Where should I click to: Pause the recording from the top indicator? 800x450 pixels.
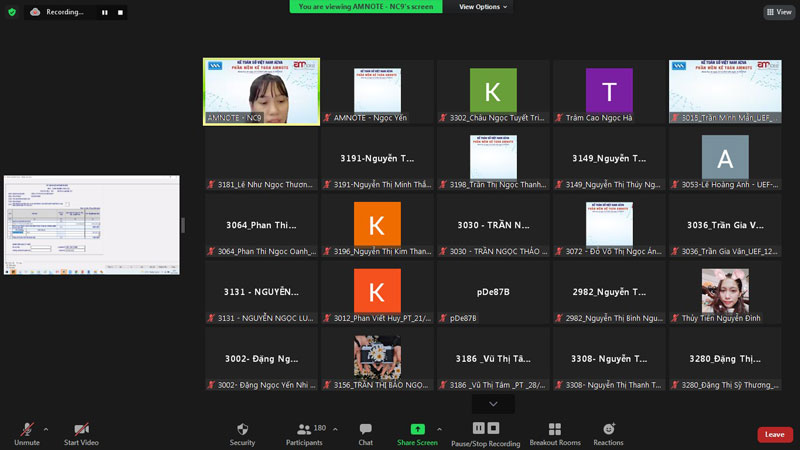point(105,12)
